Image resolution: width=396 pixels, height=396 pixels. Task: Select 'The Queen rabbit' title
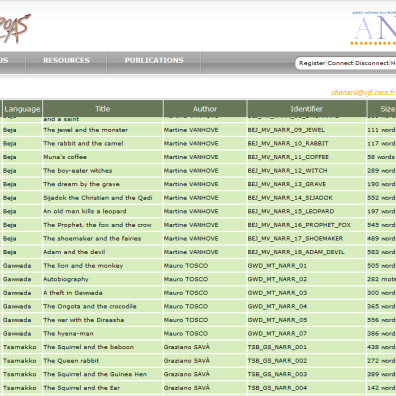coord(71,361)
